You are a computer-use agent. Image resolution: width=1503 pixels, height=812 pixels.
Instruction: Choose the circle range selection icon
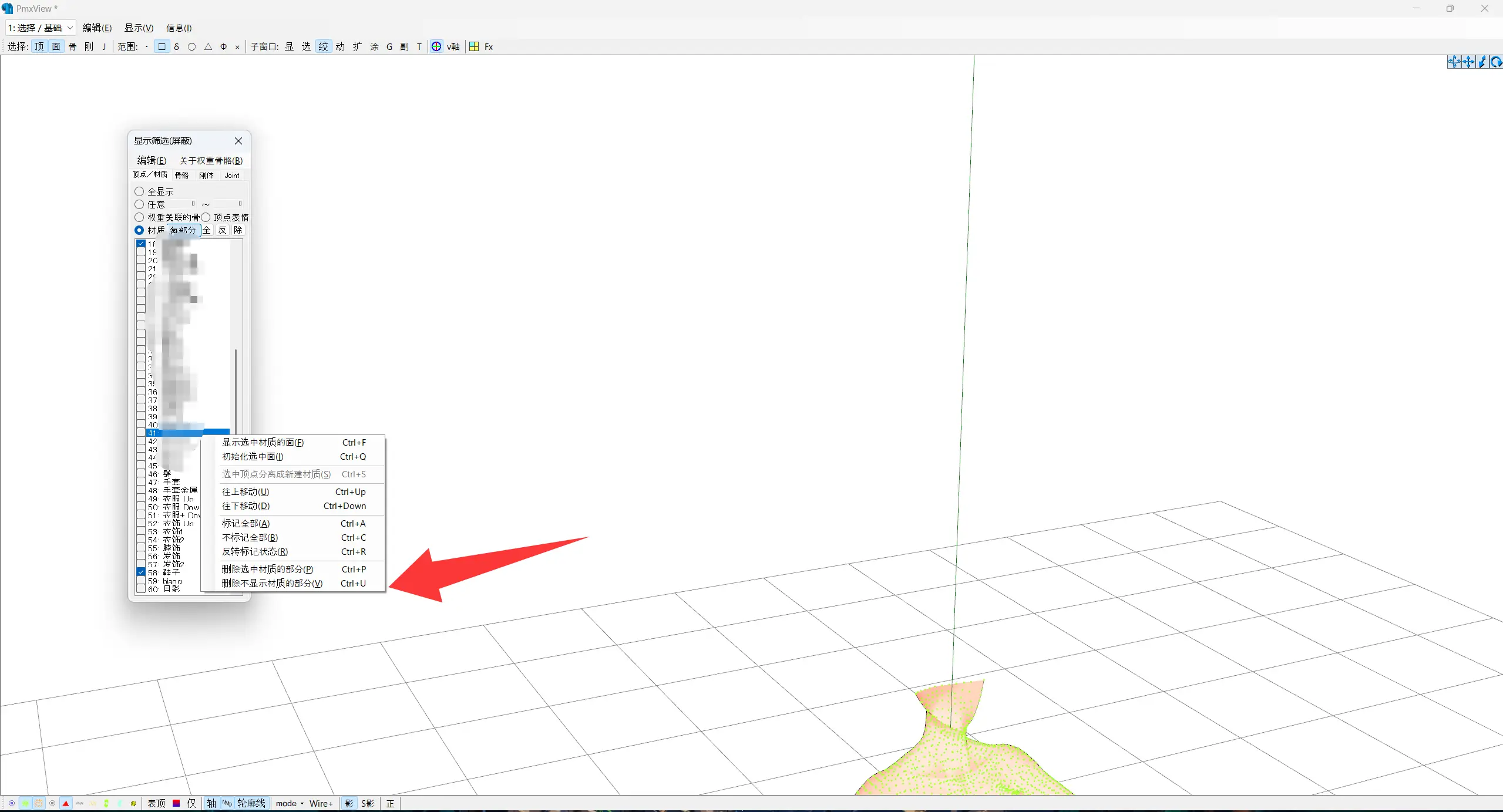191,47
